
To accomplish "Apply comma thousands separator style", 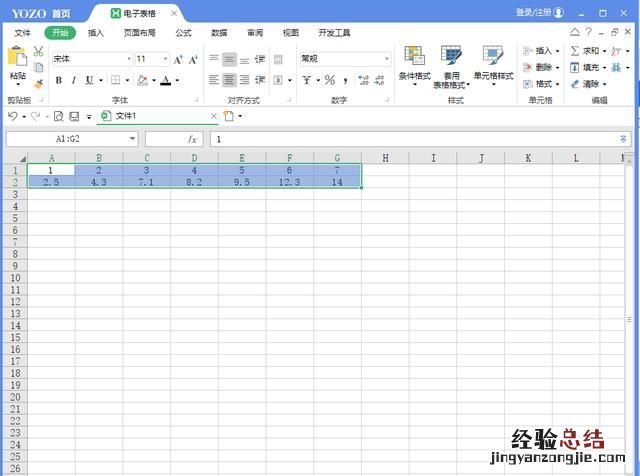I will (x=345, y=80).
